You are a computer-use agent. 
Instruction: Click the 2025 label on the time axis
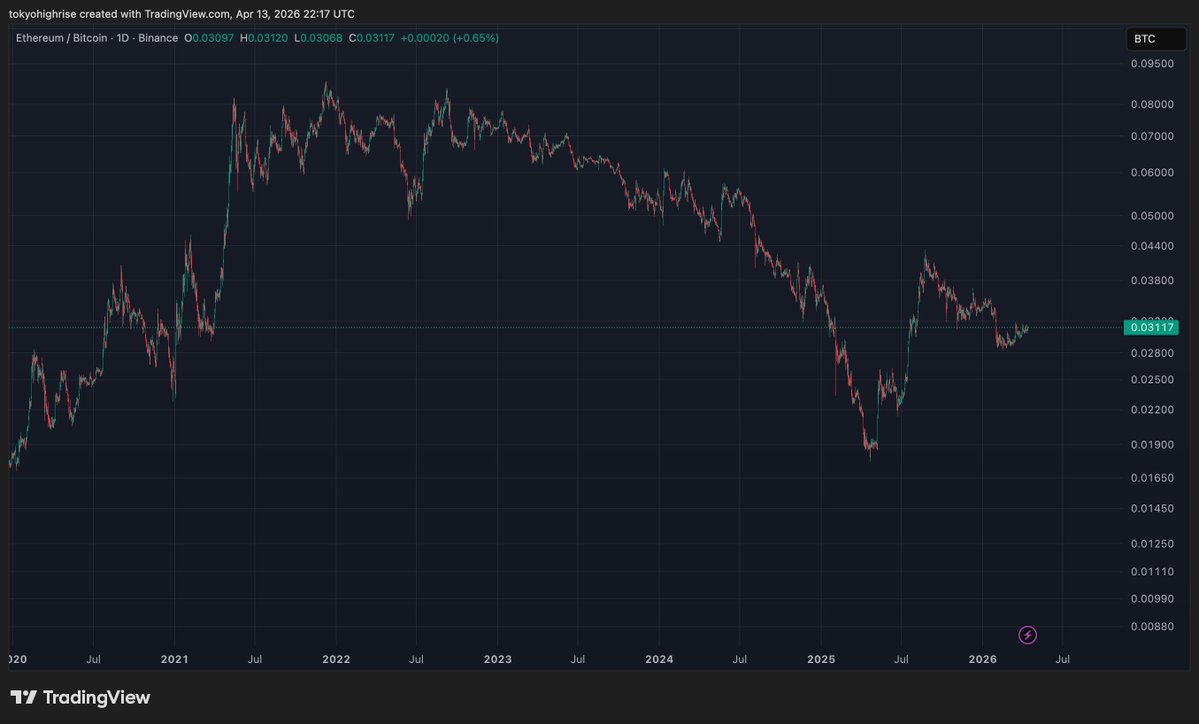[x=821, y=659]
